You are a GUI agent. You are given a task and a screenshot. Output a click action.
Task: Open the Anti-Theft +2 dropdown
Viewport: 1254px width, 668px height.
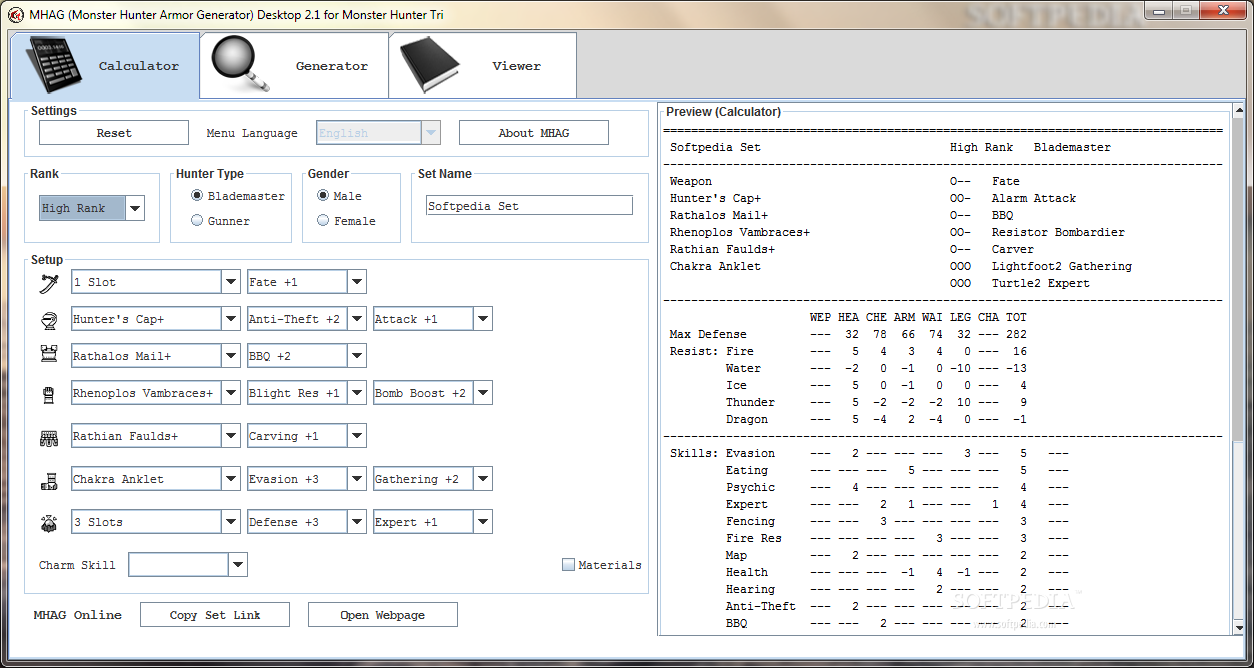pyautogui.click(x=357, y=319)
